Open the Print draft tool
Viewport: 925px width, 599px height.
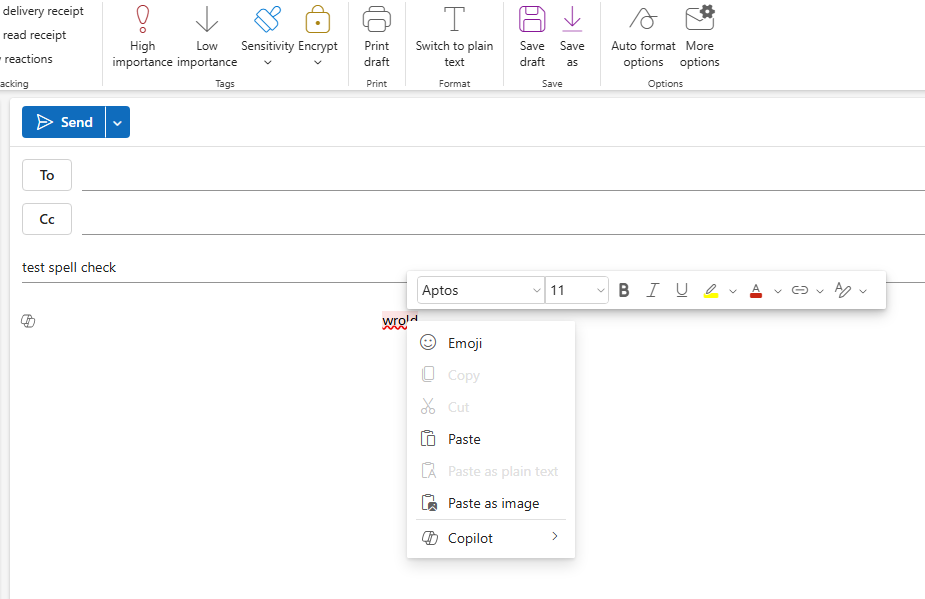click(376, 35)
